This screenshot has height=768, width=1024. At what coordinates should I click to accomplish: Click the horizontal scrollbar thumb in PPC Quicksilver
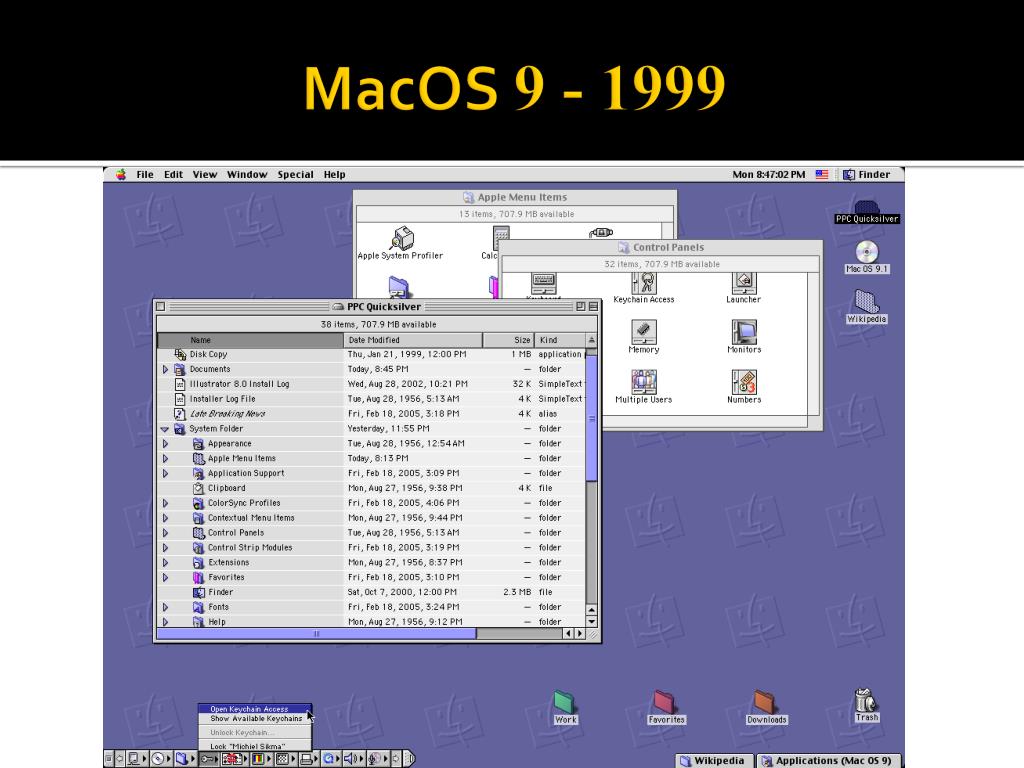[x=317, y=633]
